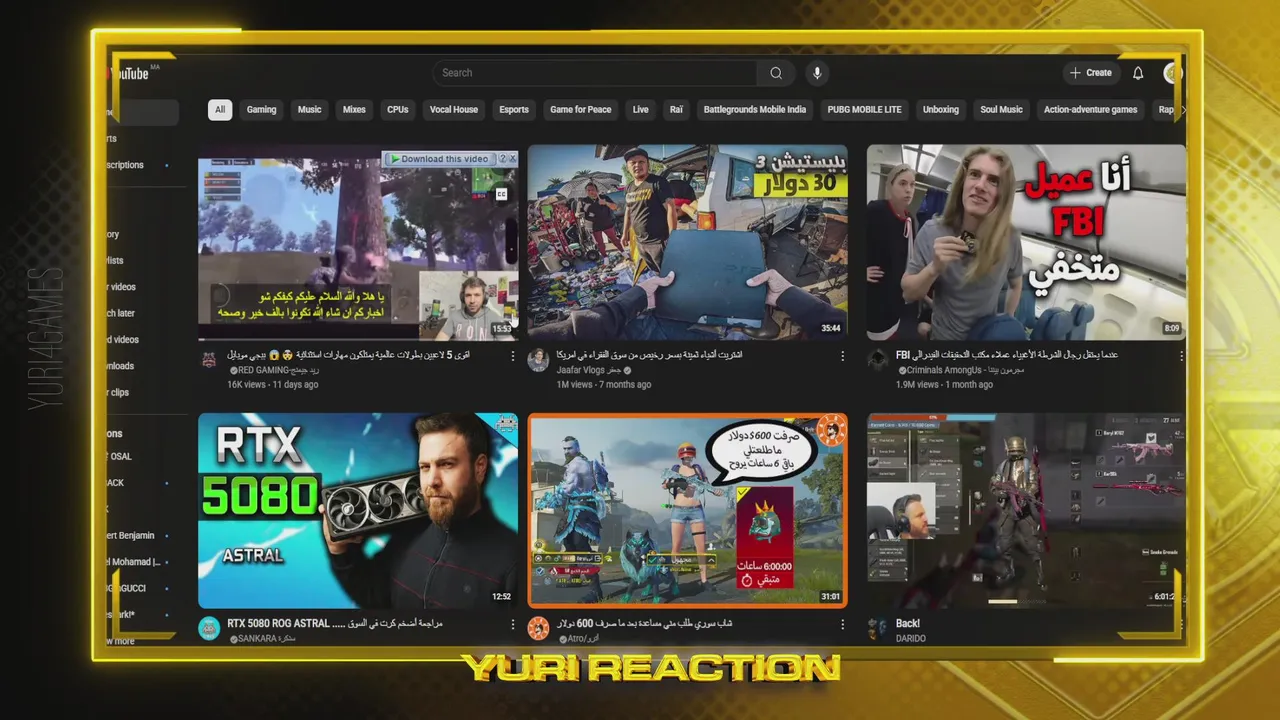Start voice search with the microphone icon

tap(817, 73)
